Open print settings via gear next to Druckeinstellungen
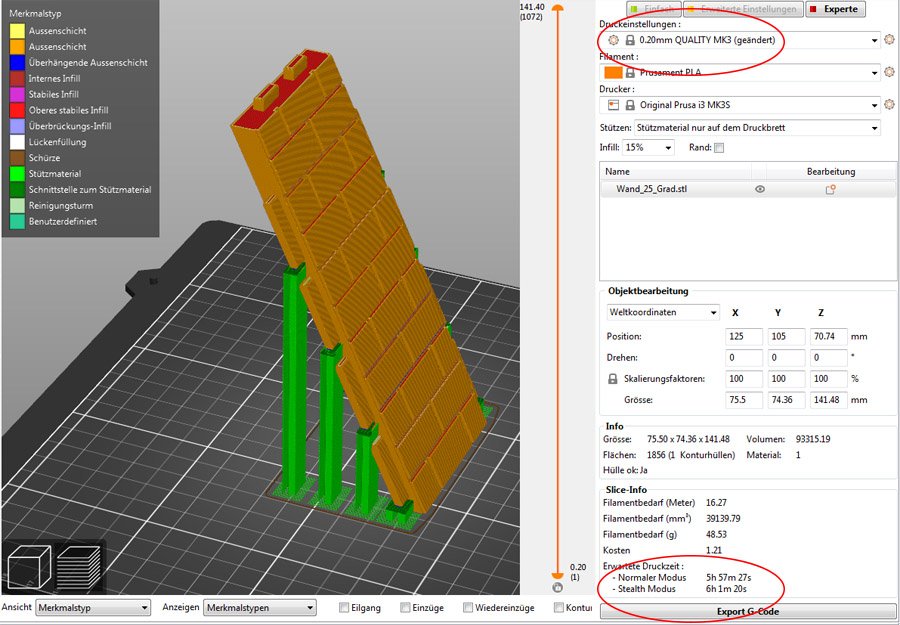The image size is (900, 625). click(x=889, y=40)
